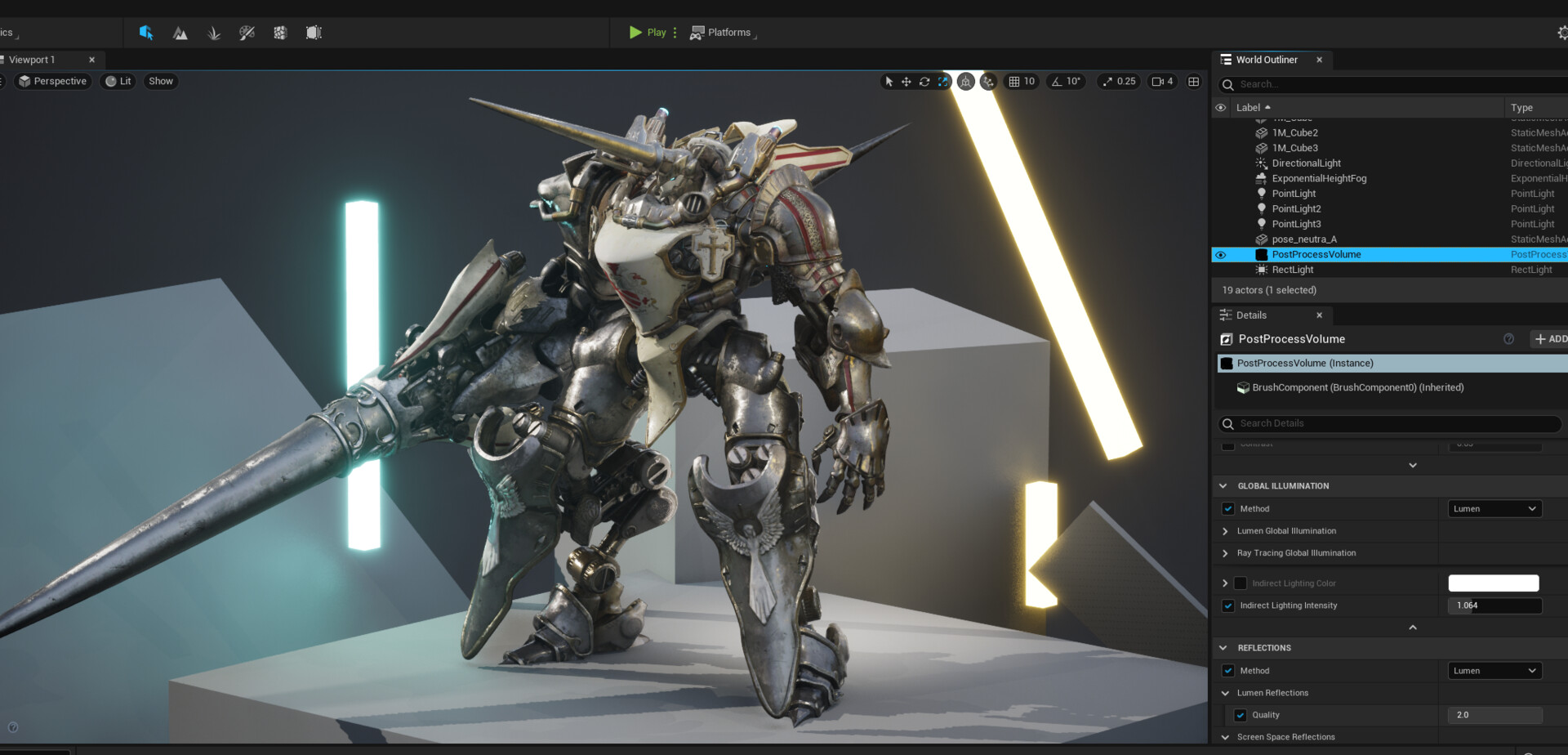Image resolution: width=1568 pixels, height=755 pixels.
Task: Select DirectionalLight actor in outliner
Action: (x=1306, y=163)
